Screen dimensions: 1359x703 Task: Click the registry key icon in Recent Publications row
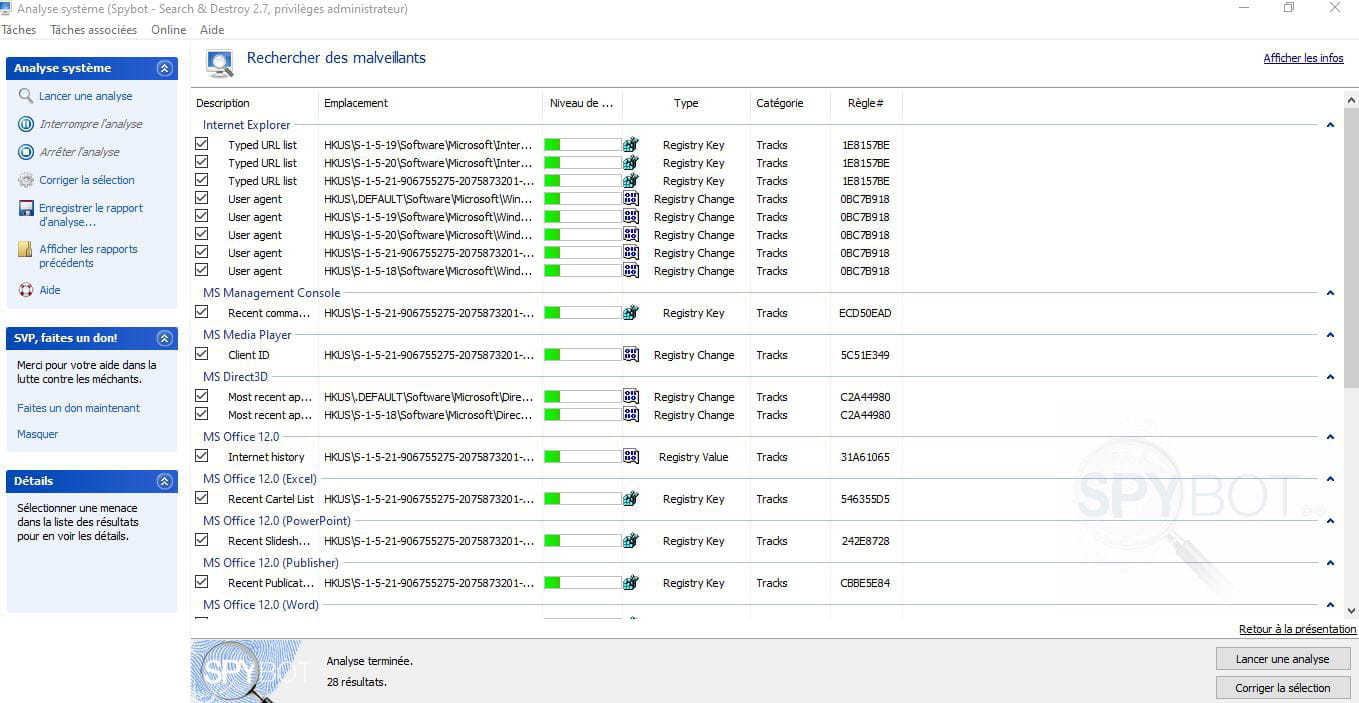(x=631, y=583)
